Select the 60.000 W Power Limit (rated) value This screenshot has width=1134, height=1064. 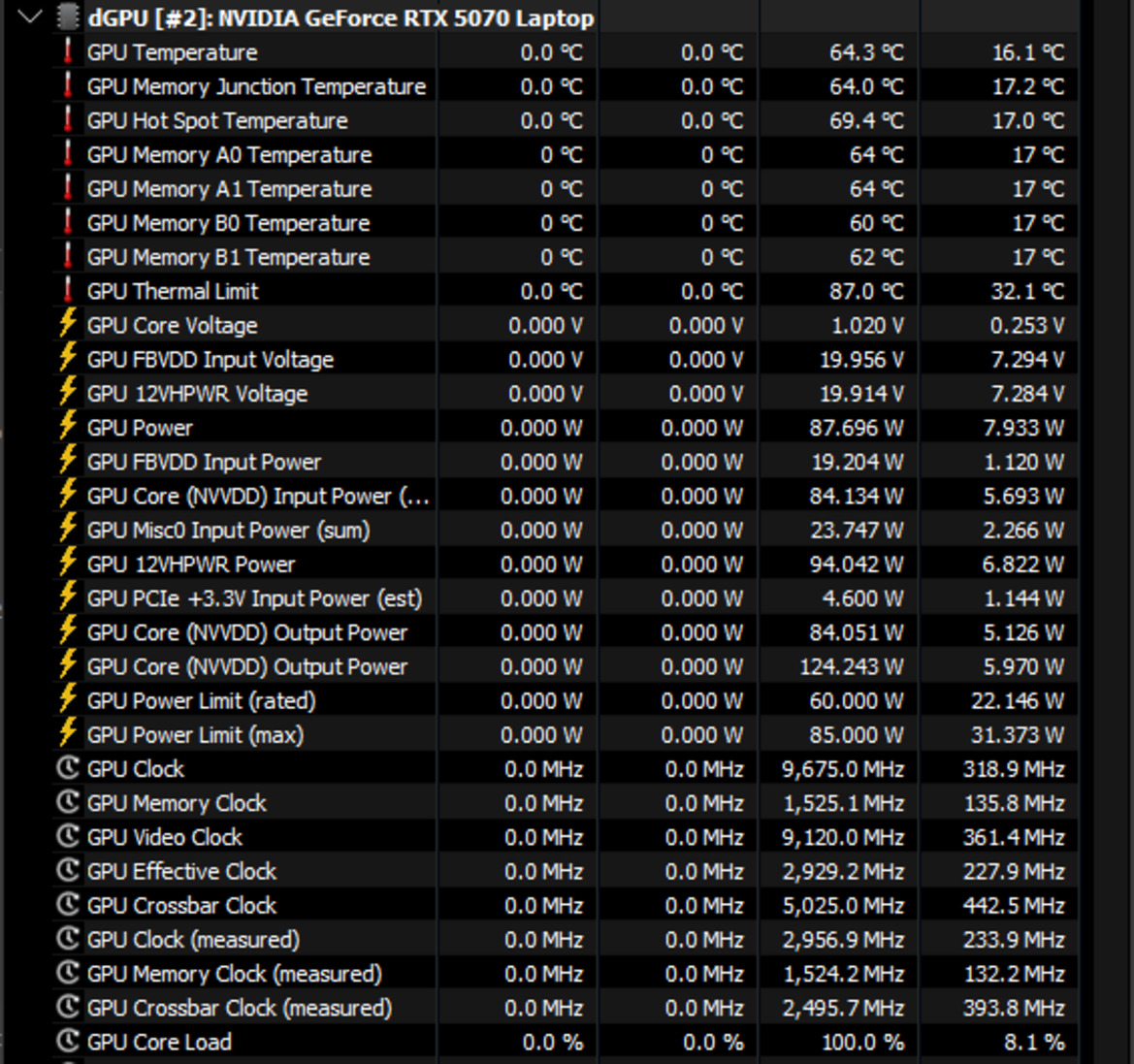[x=857, y=701]
